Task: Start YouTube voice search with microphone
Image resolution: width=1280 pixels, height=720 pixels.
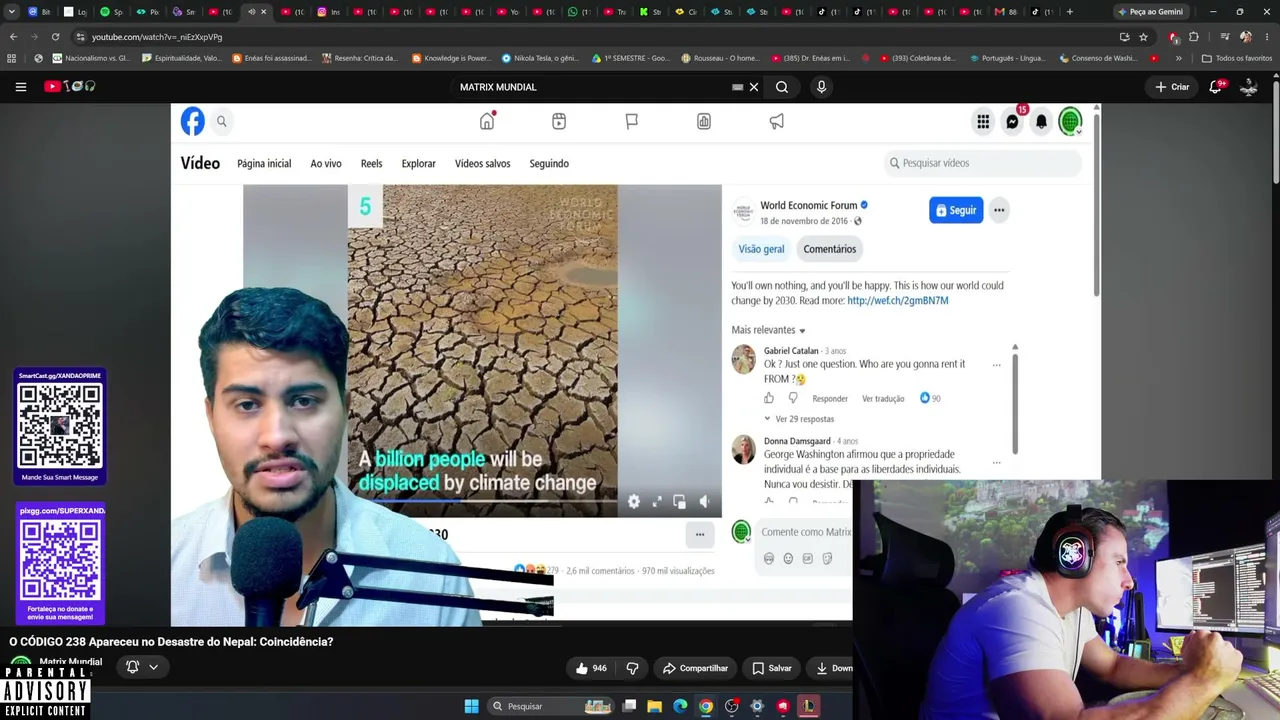Action: click(821, 87)
